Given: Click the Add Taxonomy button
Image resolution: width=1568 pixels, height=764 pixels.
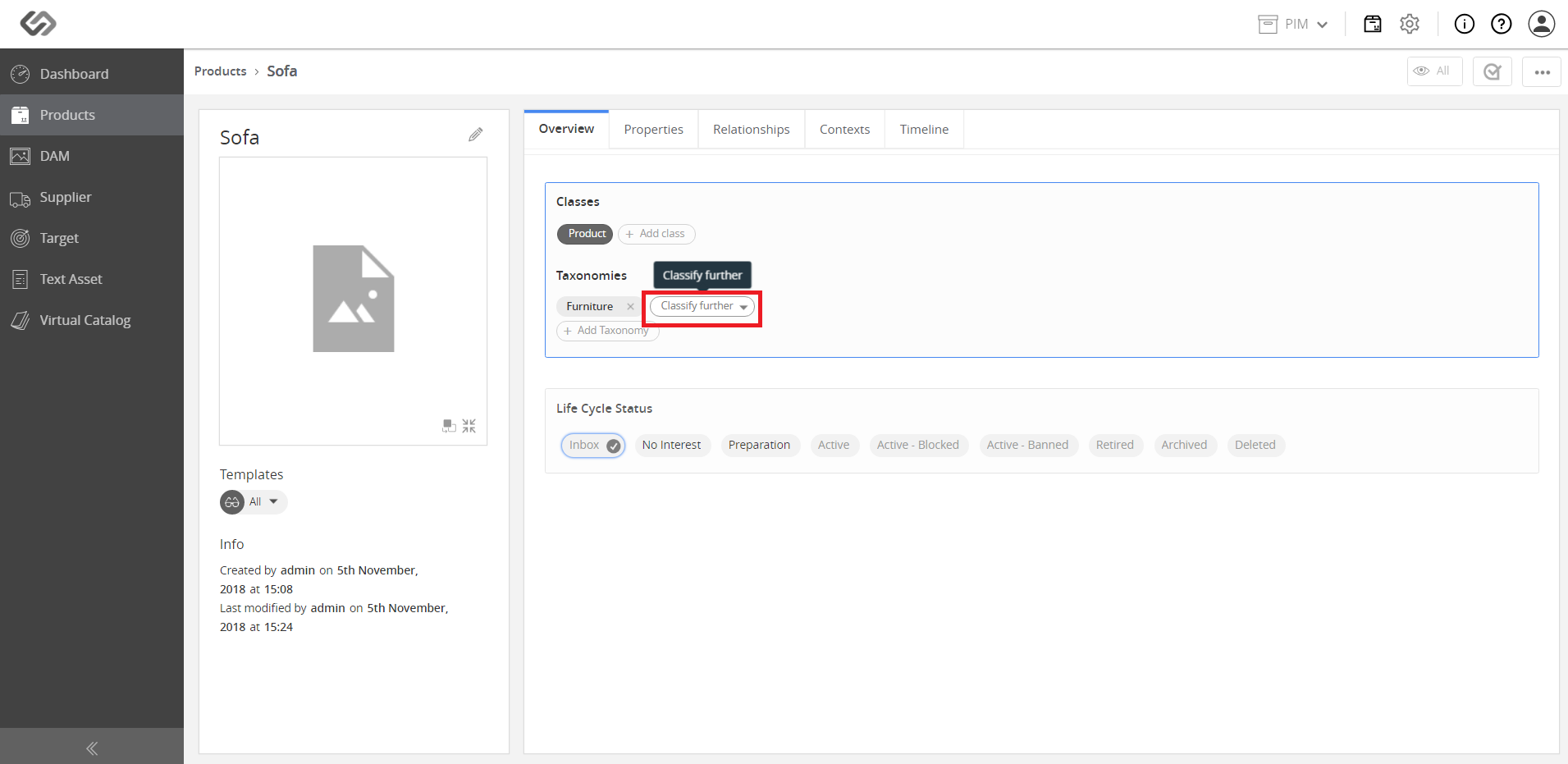Looking at the screenshot, I should point(608,331).
